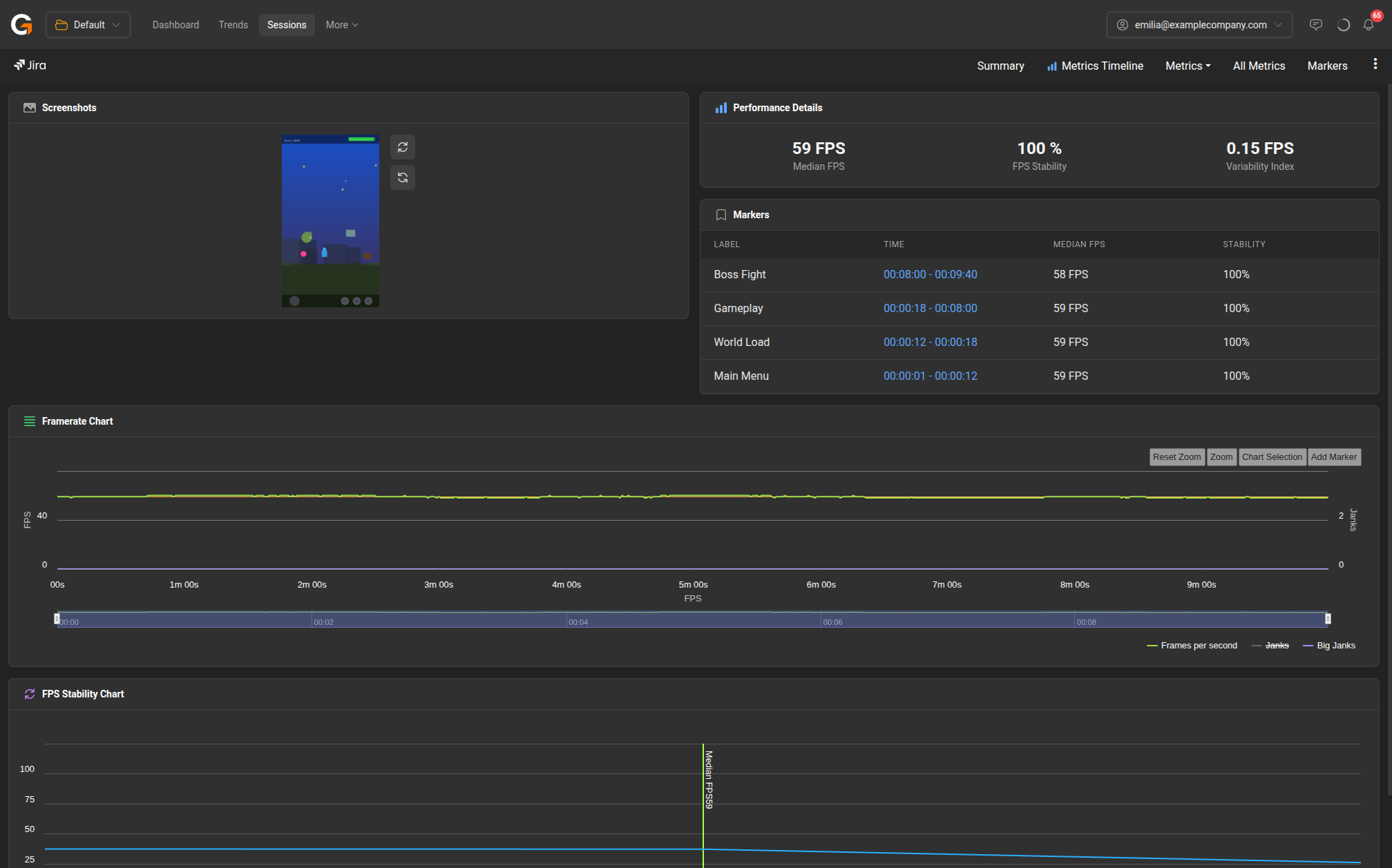
Task: Open the Metrics dropdown menu
Action: coord(1188,66)
